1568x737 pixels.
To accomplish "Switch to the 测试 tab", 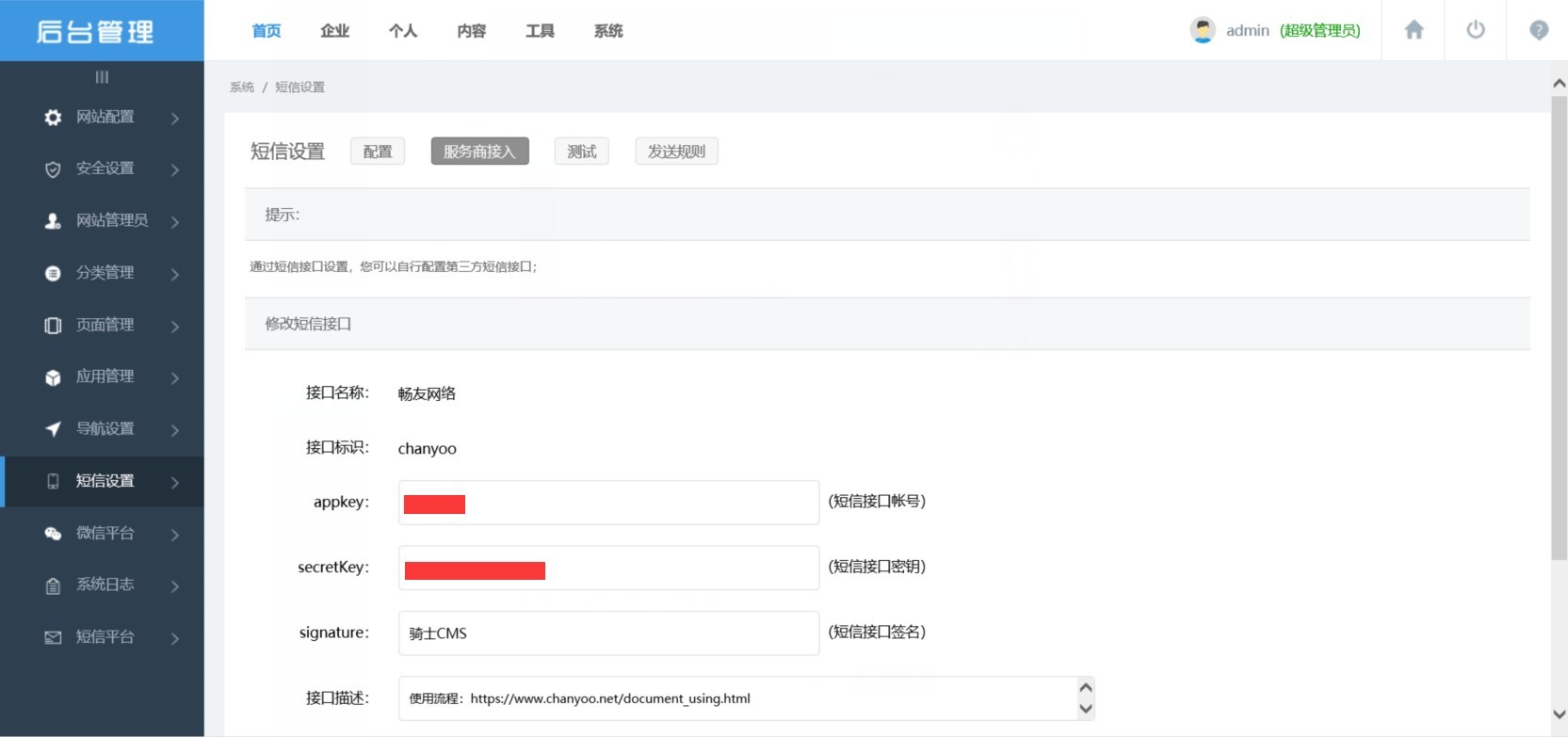I will pos(582,152).
